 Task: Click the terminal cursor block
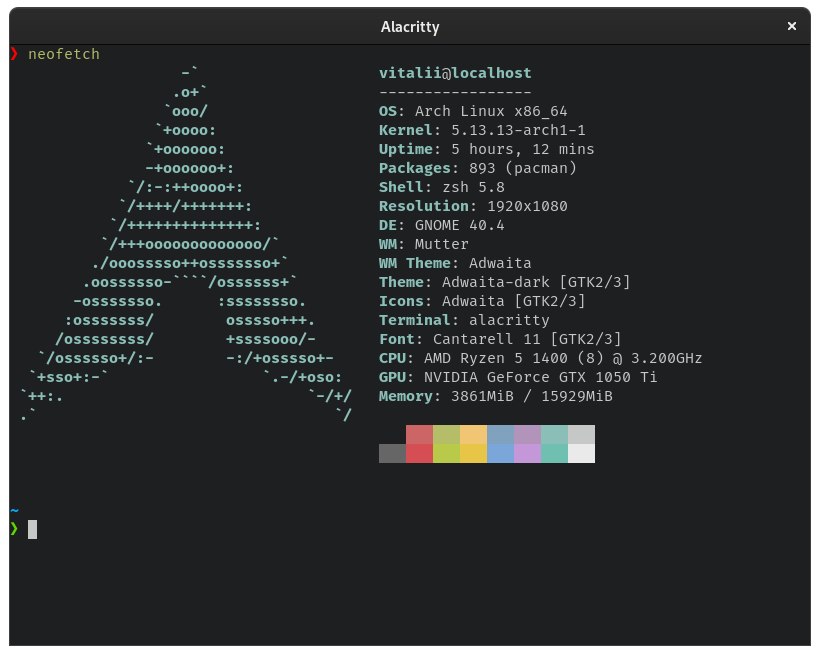point(32,529)
